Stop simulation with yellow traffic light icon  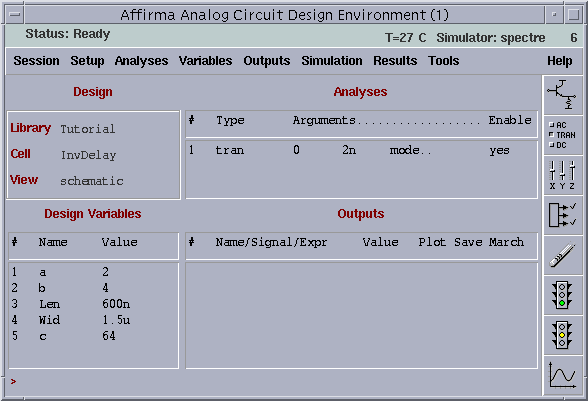click(562, 336)
